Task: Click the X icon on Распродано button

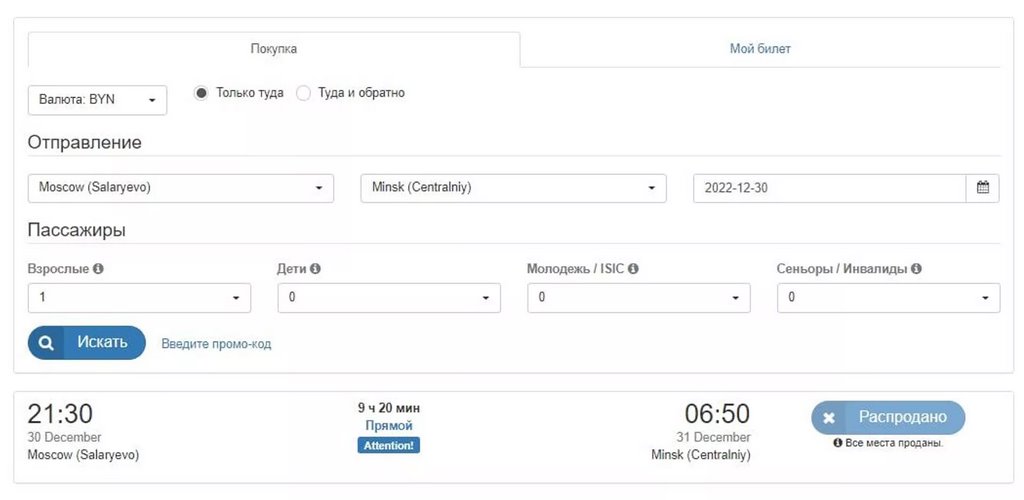Action: coord(829,418)
